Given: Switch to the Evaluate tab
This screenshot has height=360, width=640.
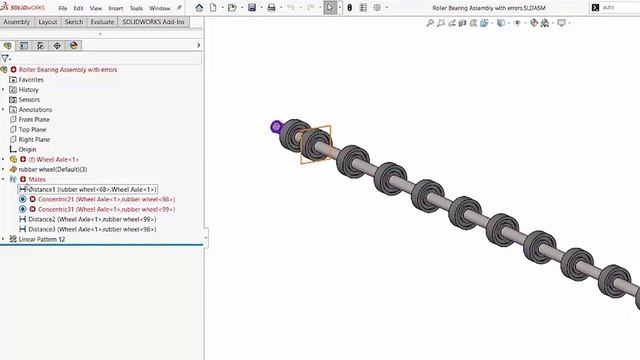Looking at the screenshot, I should coord(102,22).
